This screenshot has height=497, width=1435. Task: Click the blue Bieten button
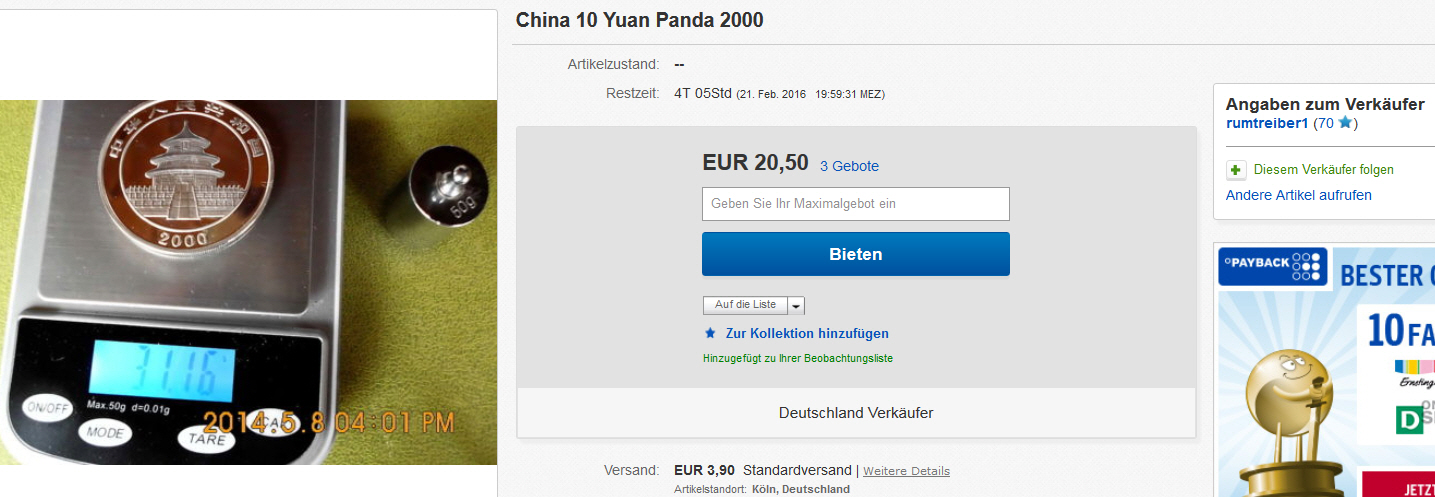point(856,254)
